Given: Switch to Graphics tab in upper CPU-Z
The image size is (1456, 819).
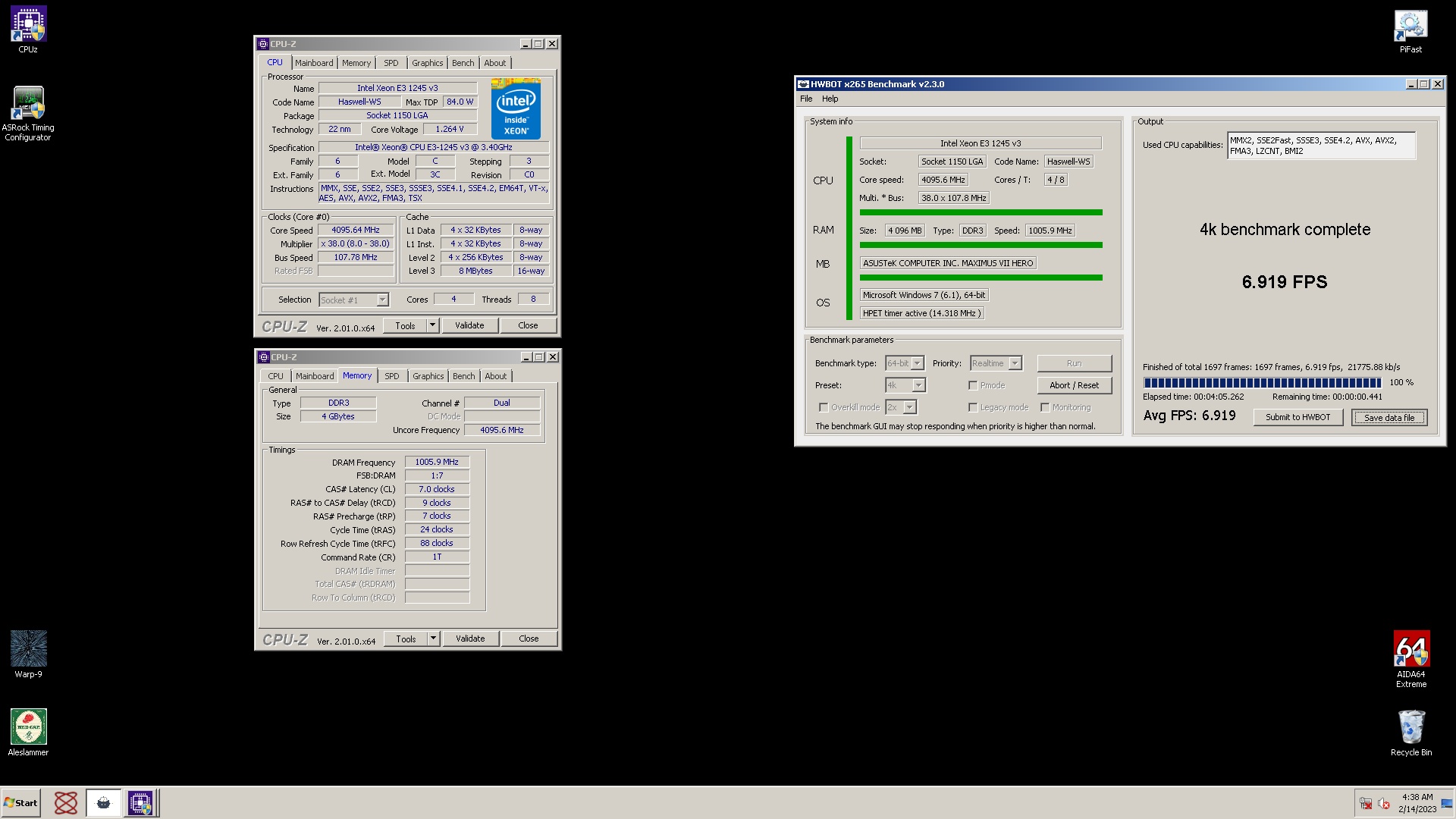Looking at the screenshot, I should 428,63.
